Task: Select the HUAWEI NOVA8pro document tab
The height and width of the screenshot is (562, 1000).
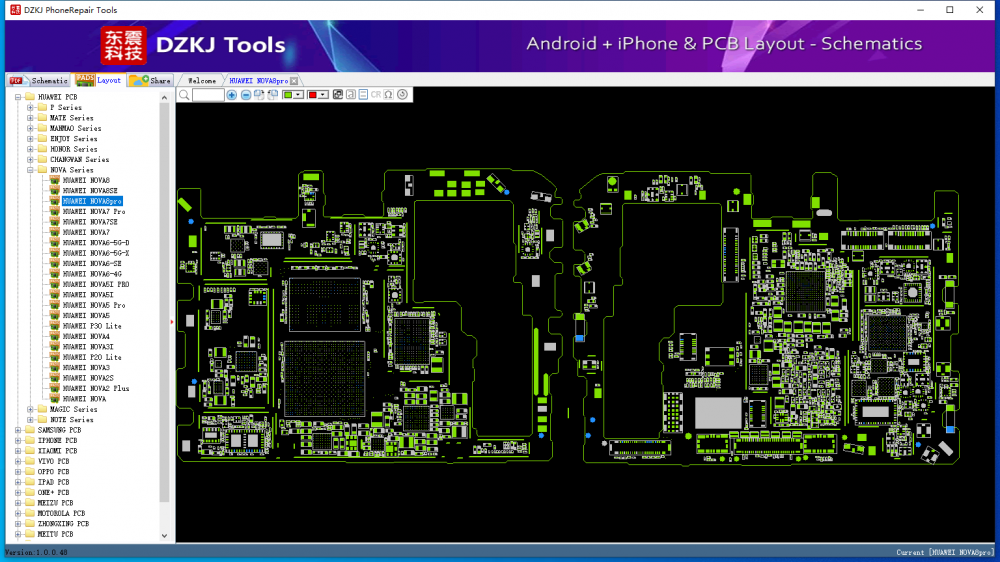Action: pyautogui.click(x=258, y=81)
